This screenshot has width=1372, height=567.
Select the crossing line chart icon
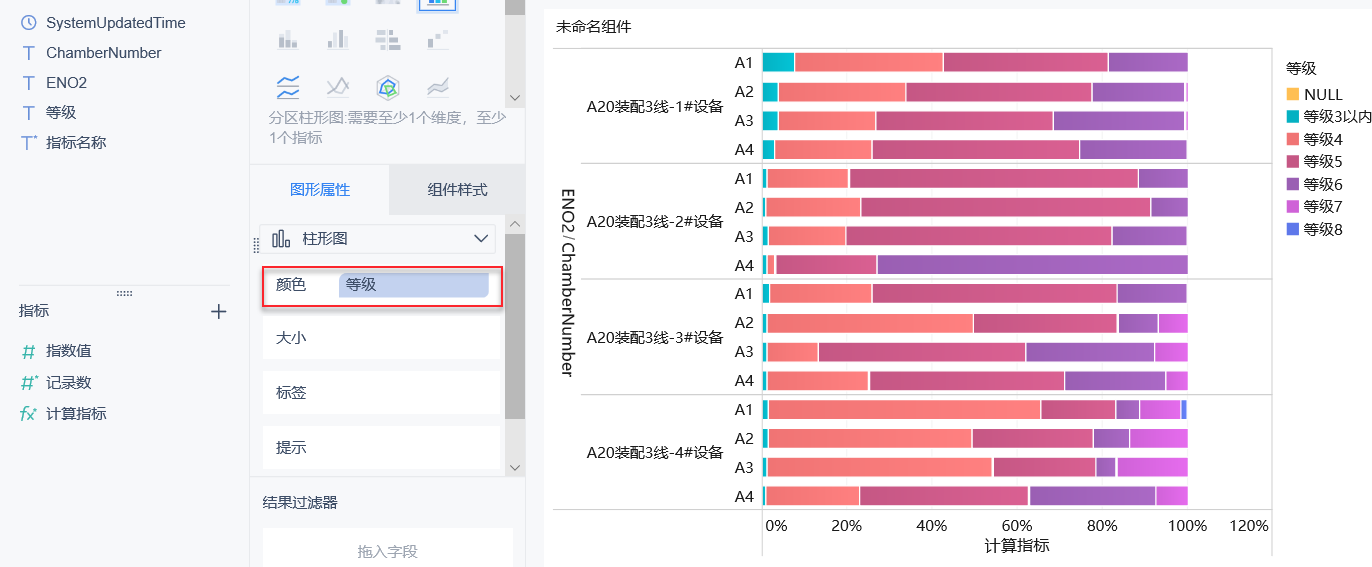338,87
